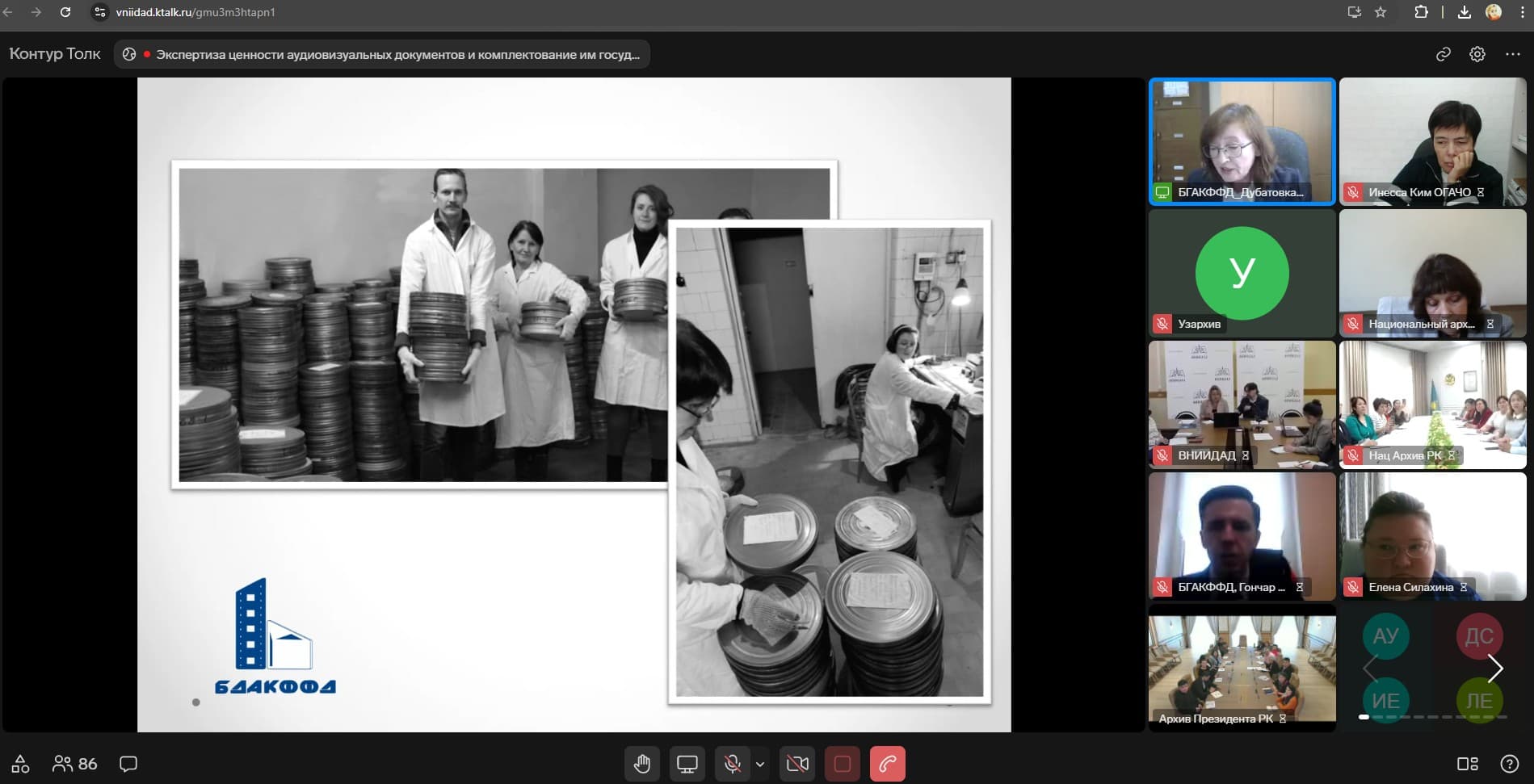
Task: Hang up and leave the call
Action: tap(887, 764)
